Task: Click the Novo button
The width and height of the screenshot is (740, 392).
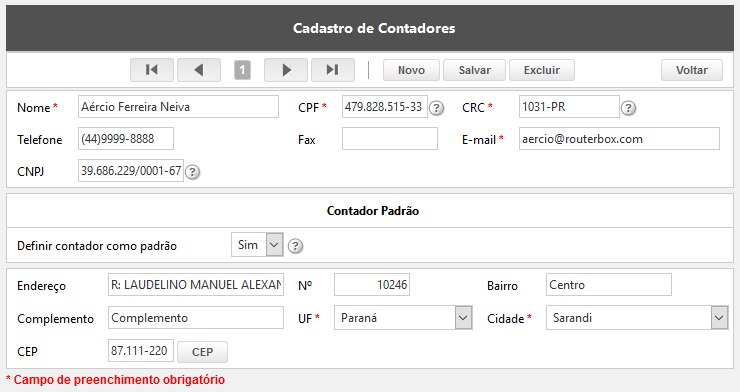Action: click(x=411, y=70)
